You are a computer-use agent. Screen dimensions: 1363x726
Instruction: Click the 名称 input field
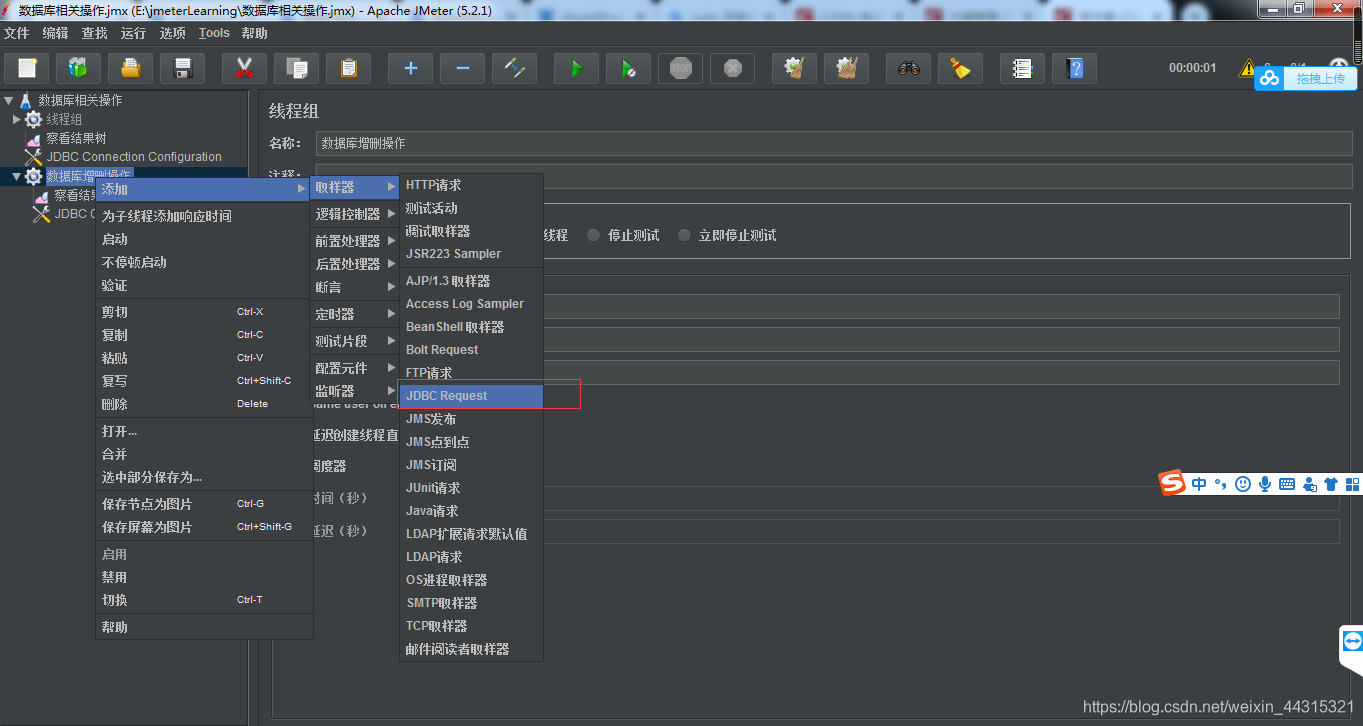(x=834, y=143)
